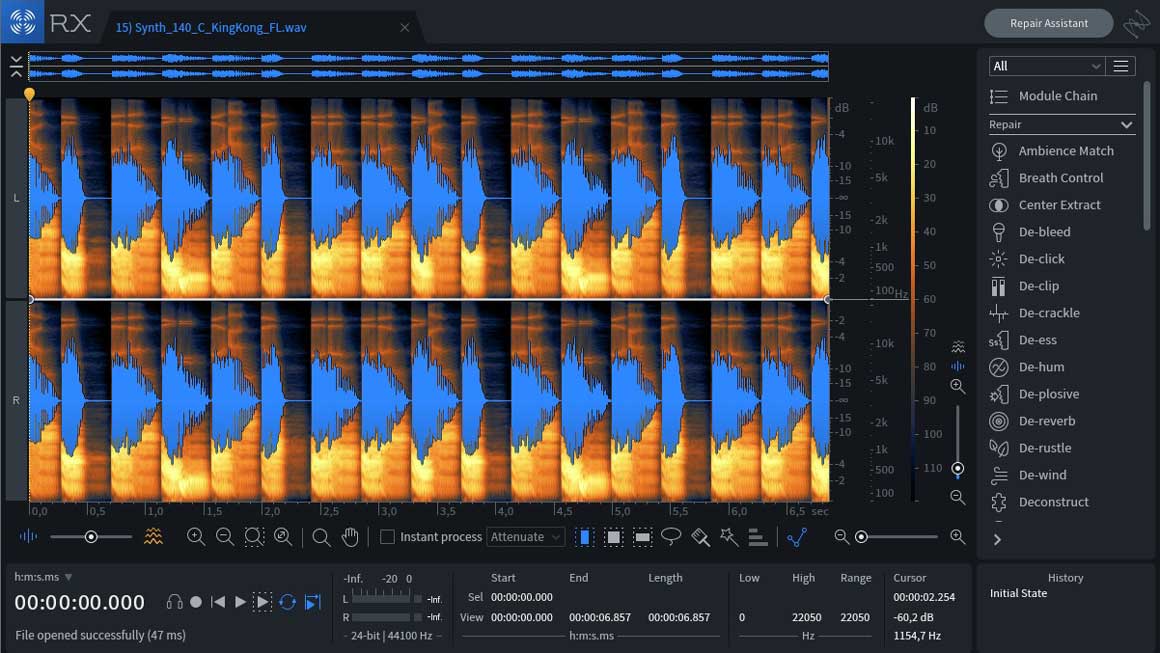Click the iZotope RX logo
1160x653 pixels.
(22, 22)
